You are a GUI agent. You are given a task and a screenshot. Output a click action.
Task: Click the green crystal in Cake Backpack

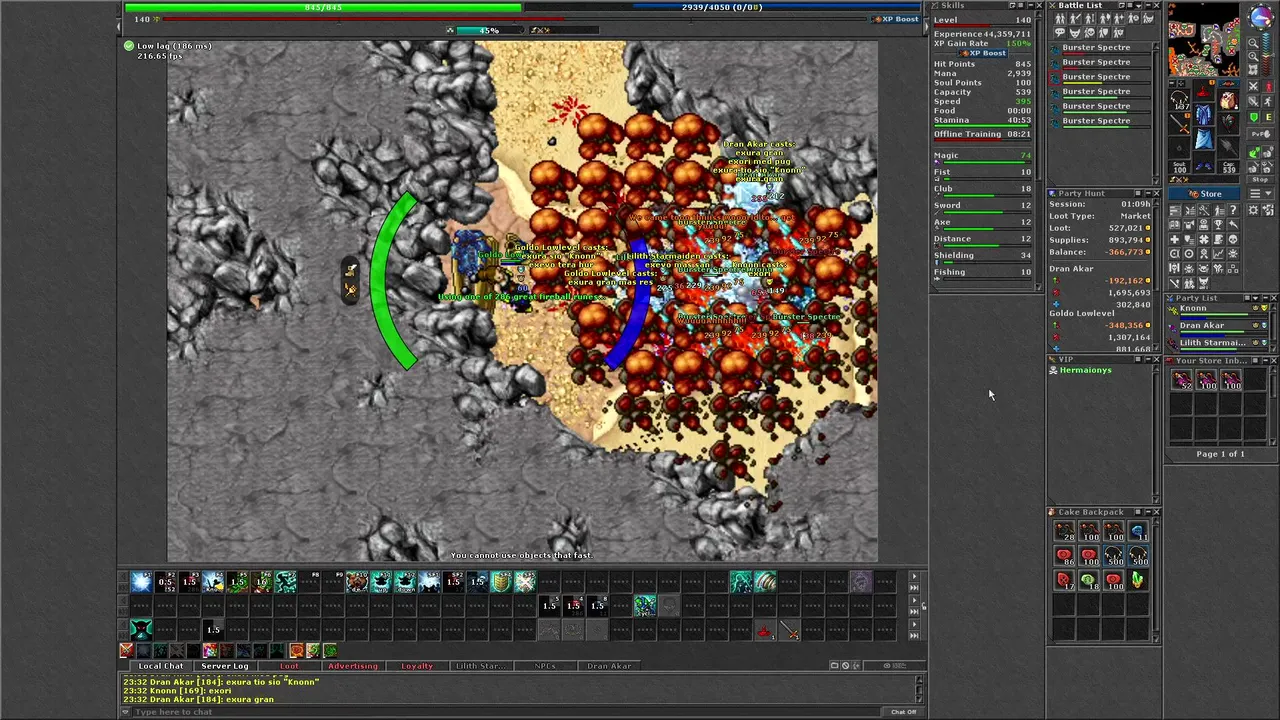pos(1138,580)
